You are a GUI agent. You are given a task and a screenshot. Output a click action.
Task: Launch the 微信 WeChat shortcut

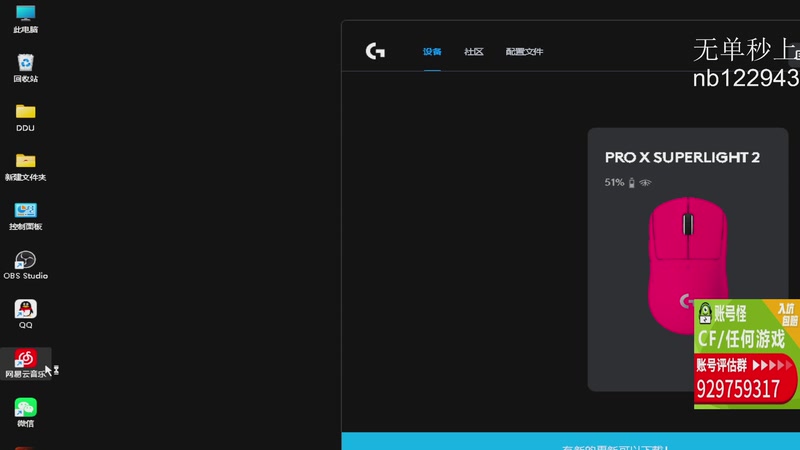click(26, 413)
